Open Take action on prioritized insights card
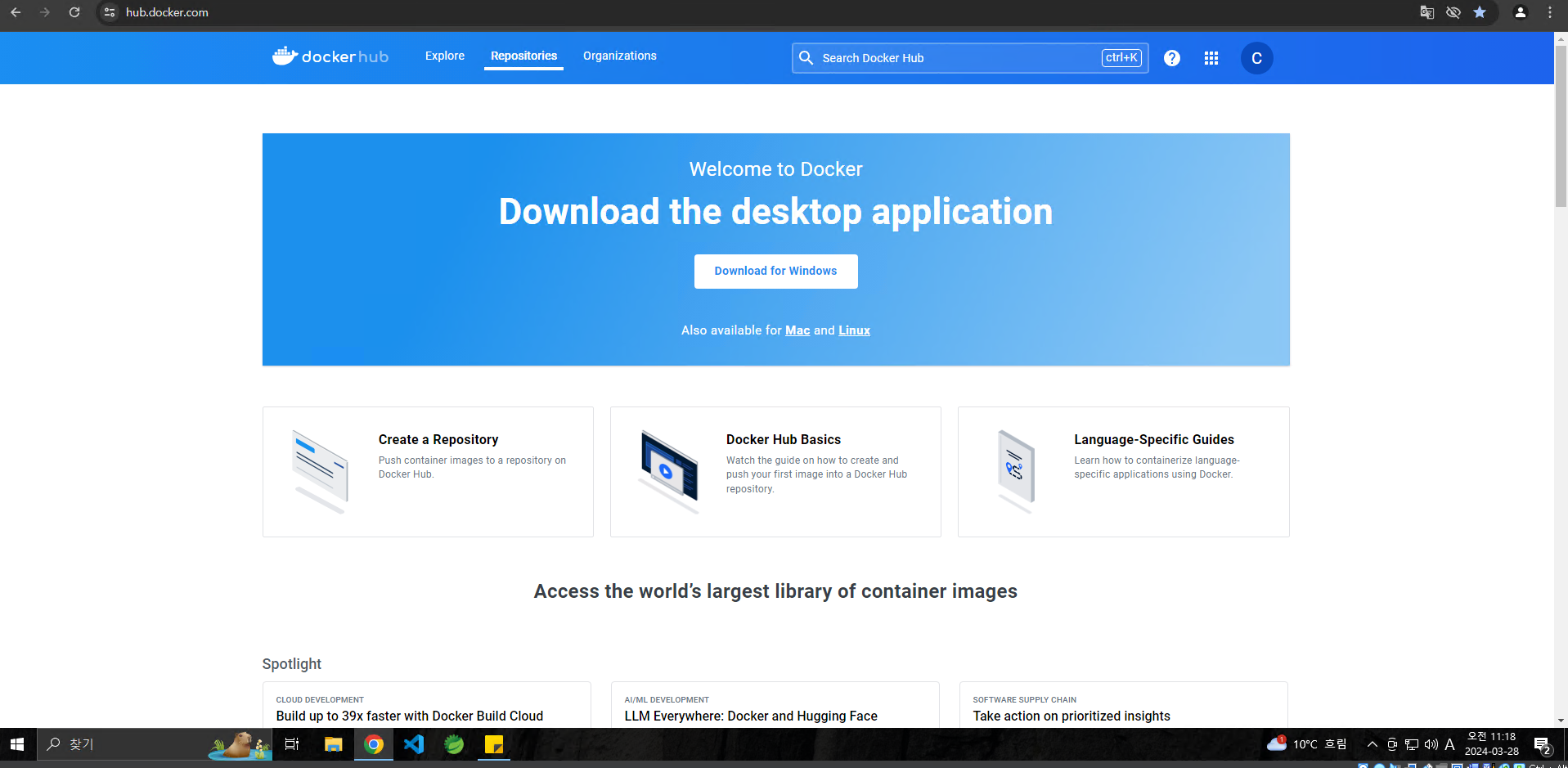 click(x=1123, y=705)
